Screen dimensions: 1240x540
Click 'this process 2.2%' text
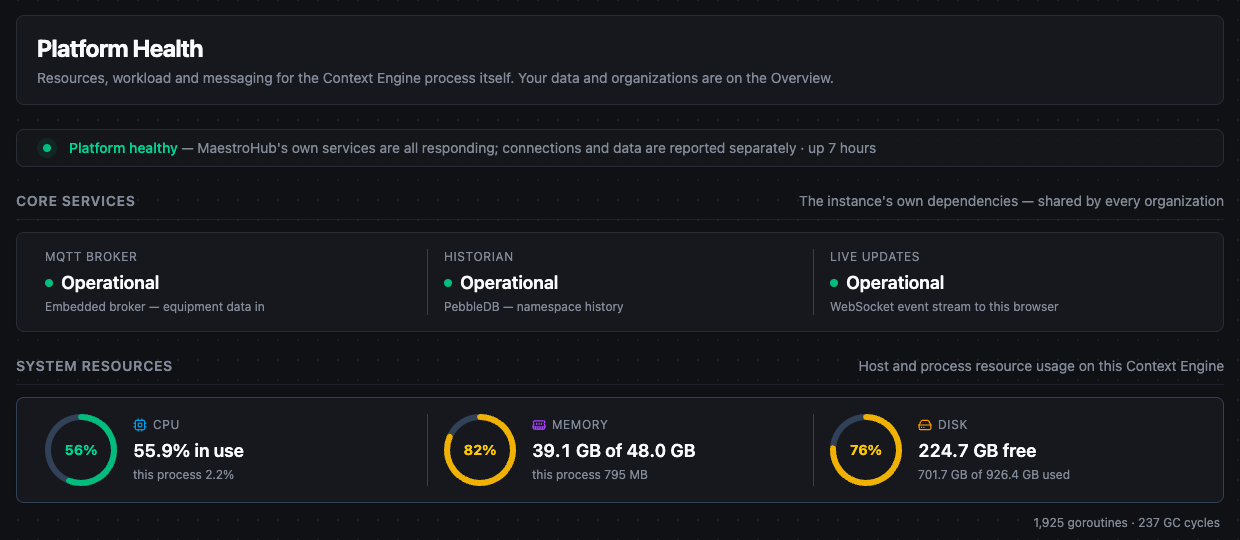pyautogui.click(x=184, y=475)
